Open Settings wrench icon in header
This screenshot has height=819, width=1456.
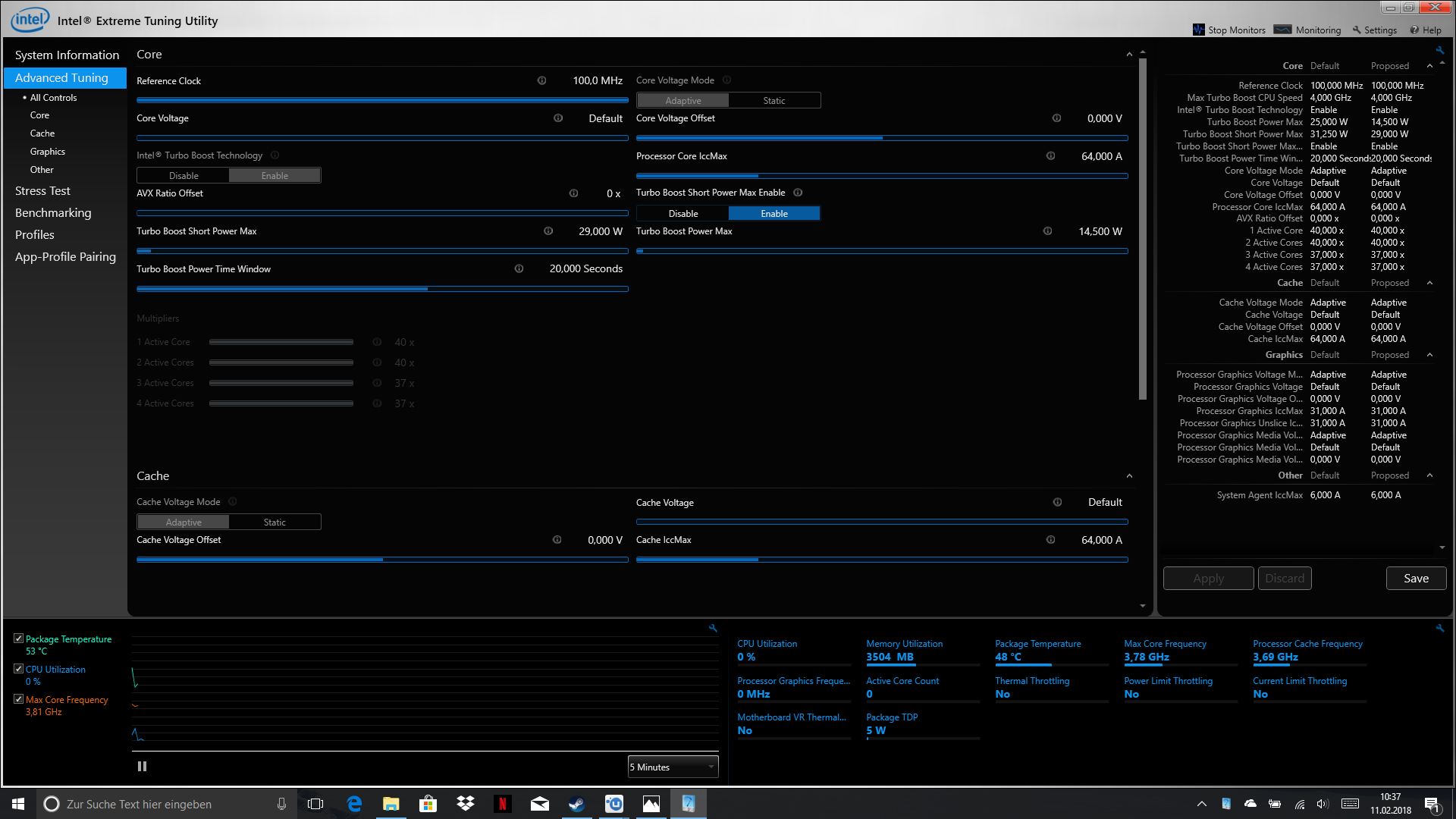point(1357,30)
